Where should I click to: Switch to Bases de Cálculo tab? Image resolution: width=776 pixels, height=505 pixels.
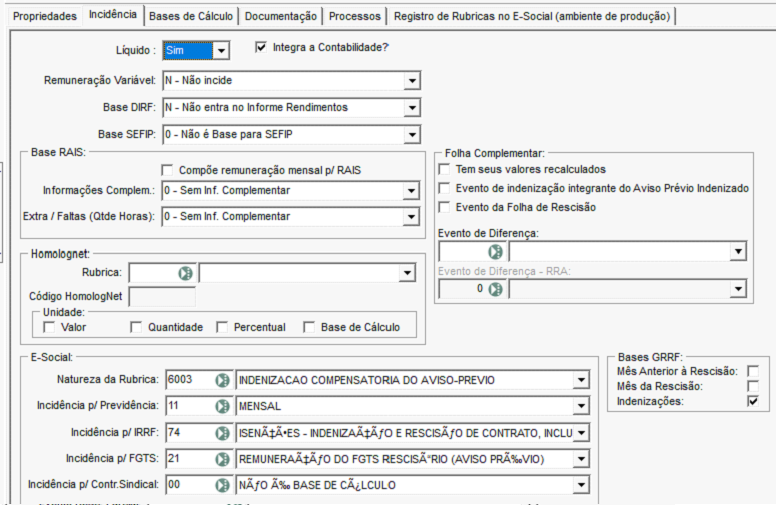pos(191,16)
